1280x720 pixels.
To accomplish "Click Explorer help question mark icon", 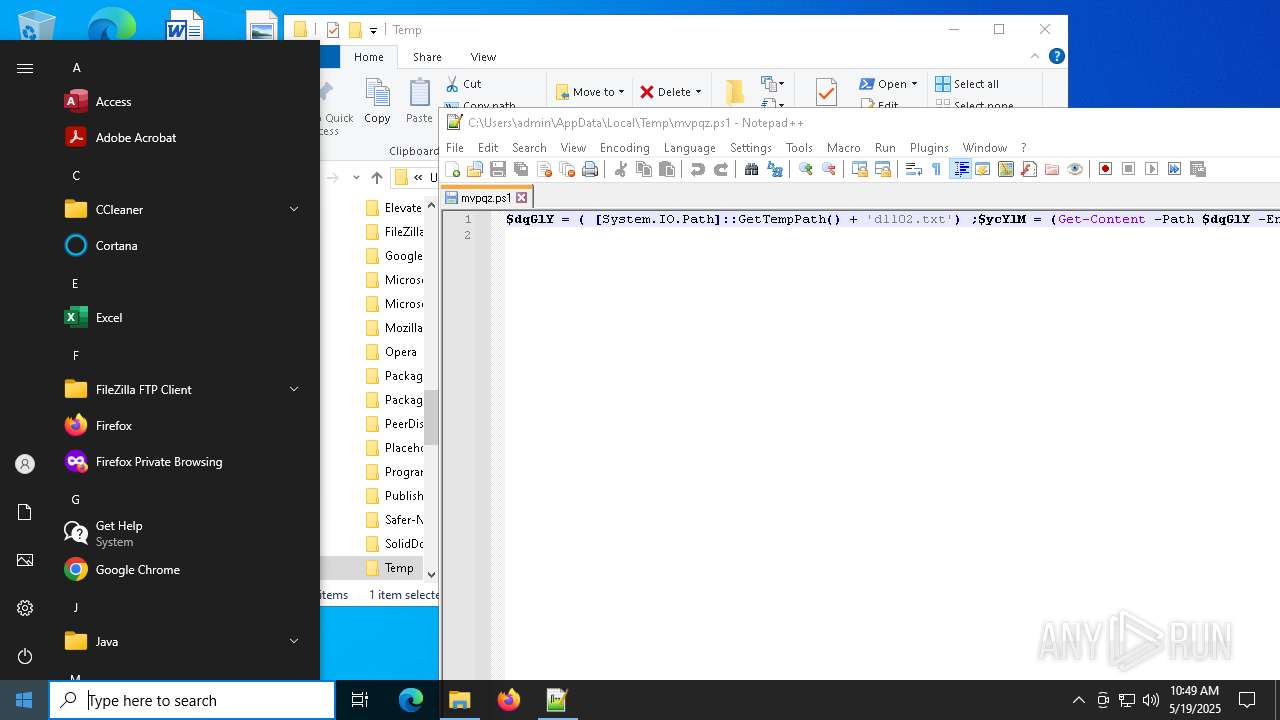I will pos(1056,56).
